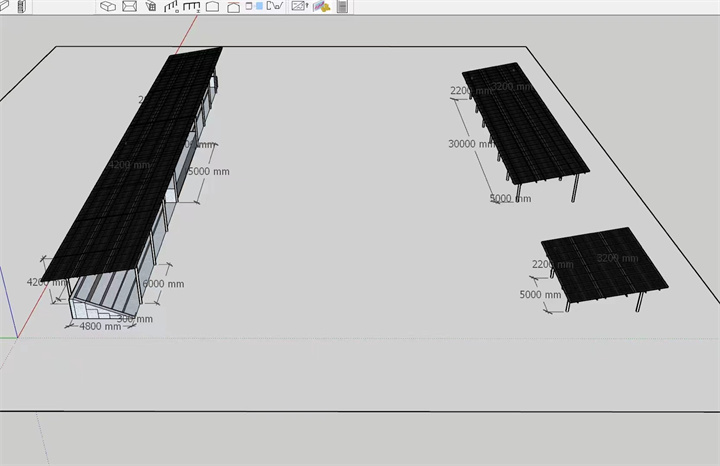Click the blue square toolbar icon
Viewport: 720px width, 466px height.
click(x=259, y=5)
